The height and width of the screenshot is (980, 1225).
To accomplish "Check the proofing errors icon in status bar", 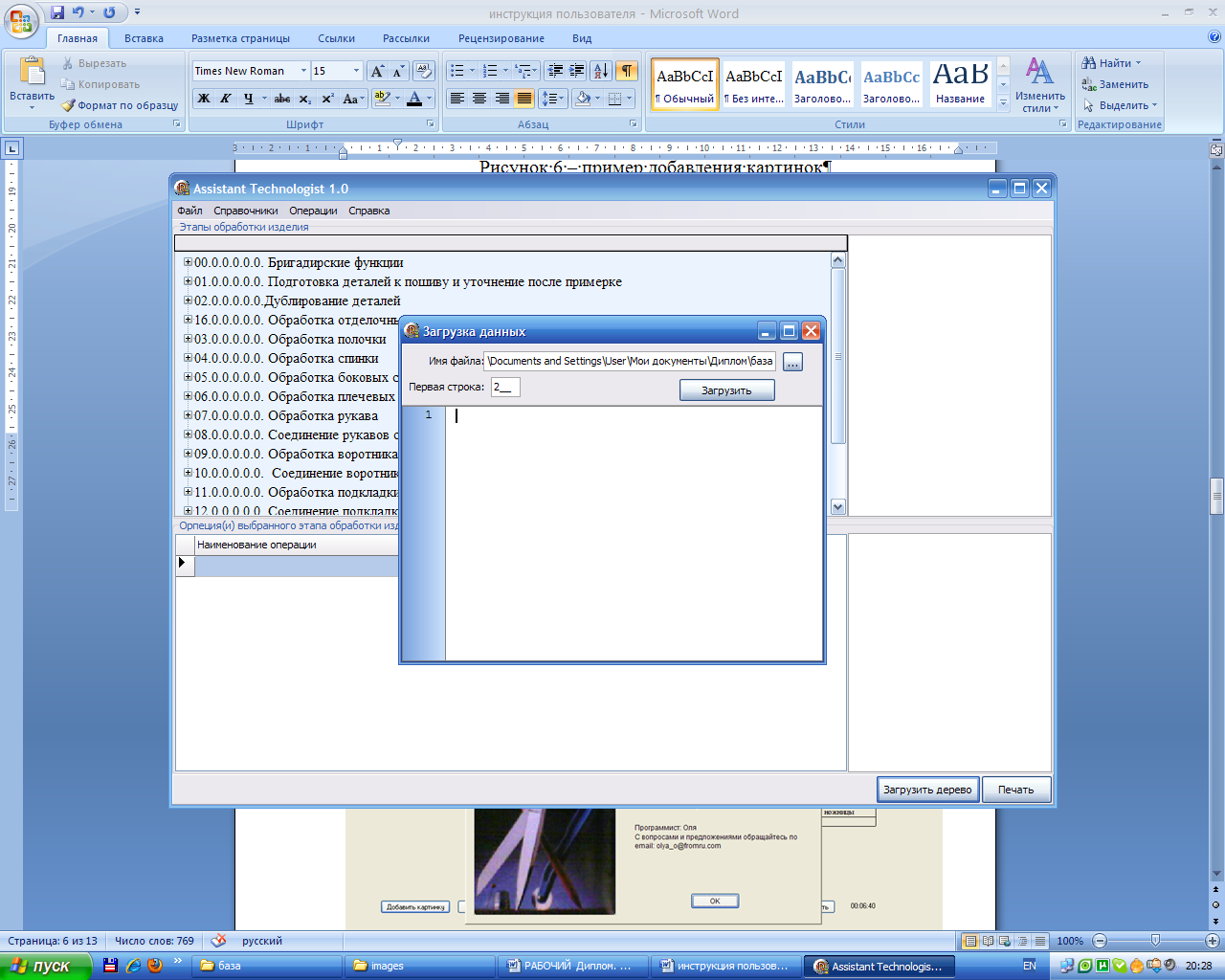I will click(218, 941).
